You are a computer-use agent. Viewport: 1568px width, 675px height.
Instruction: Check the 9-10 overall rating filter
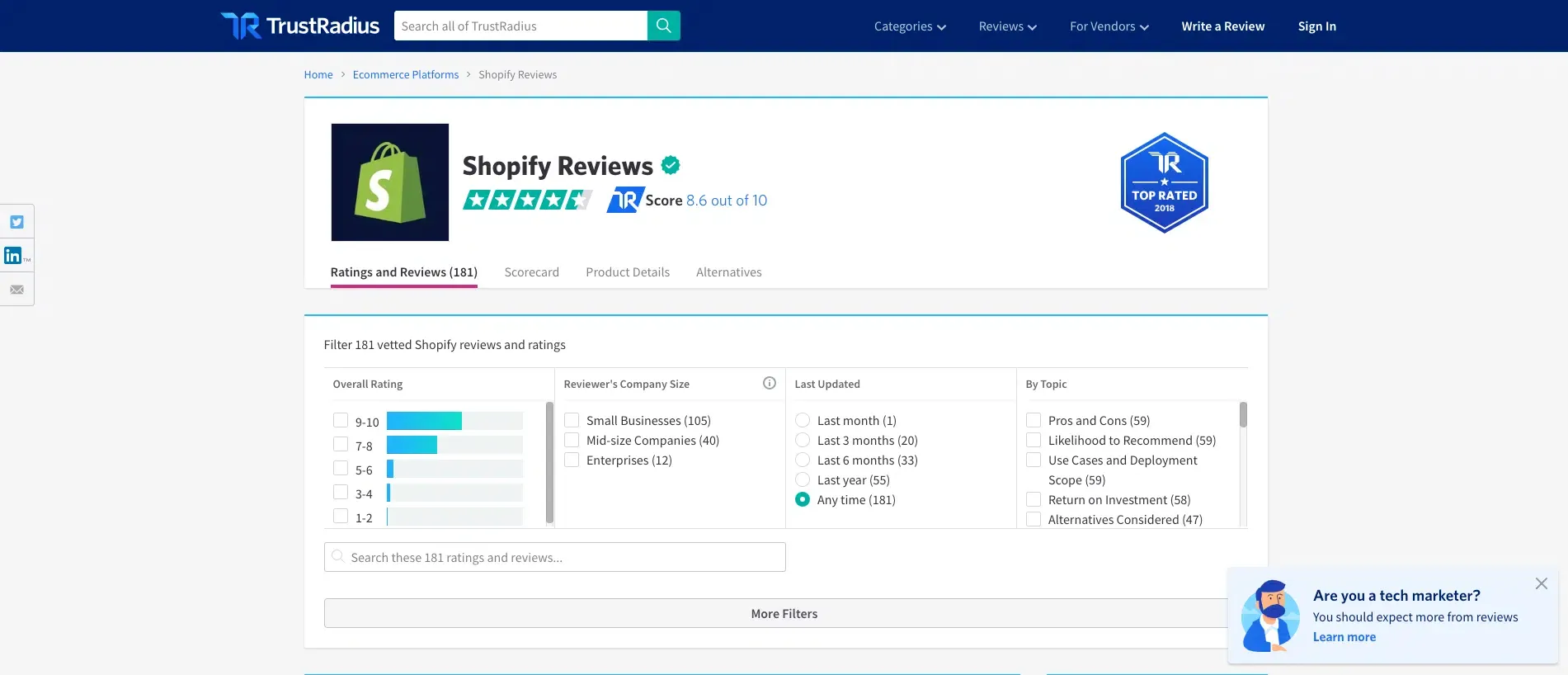click(x=341, y=421)
